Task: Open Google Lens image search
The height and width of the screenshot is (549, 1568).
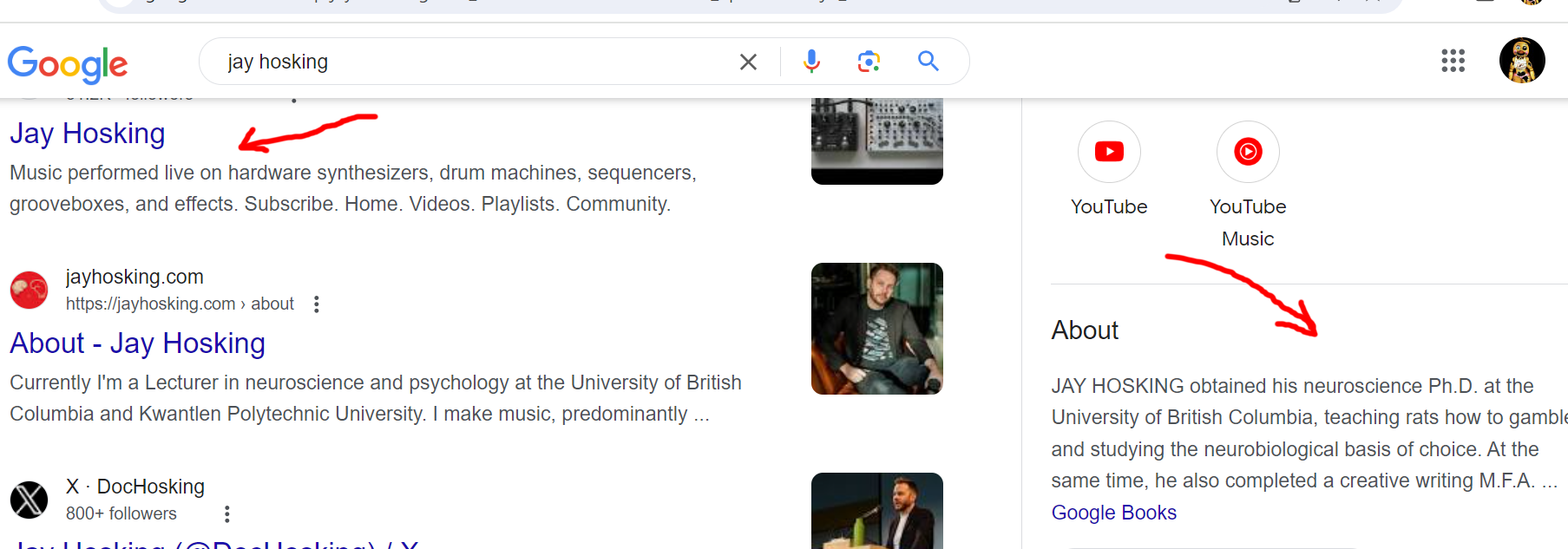Action: tap(869, 61)
